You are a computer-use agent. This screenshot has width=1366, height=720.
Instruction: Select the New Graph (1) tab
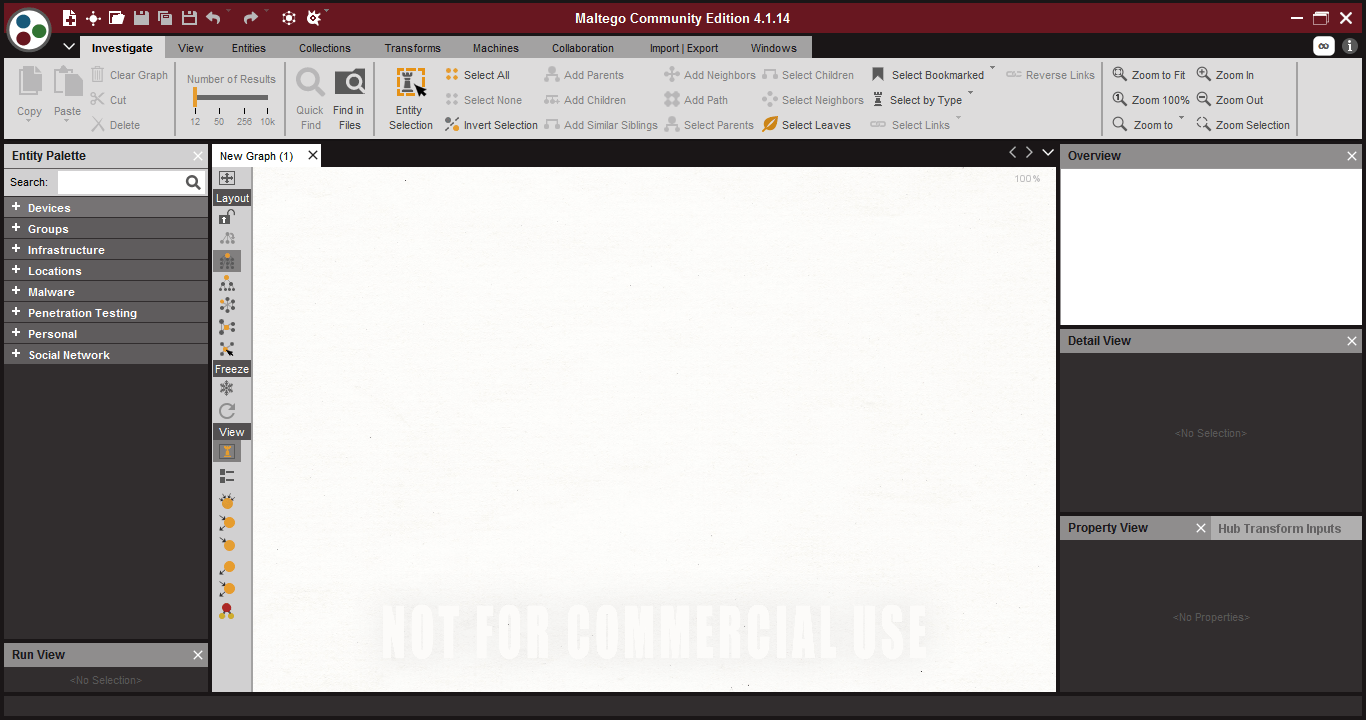(x=257, y=156)
